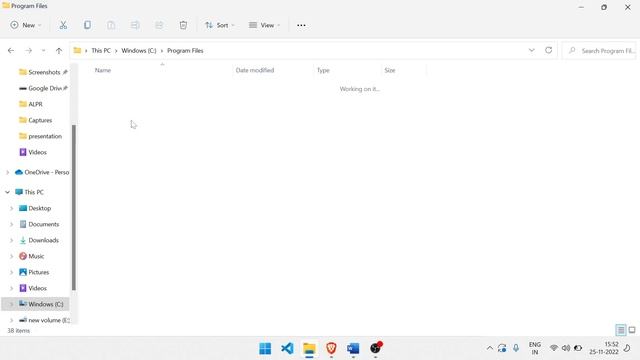Image resolution: width=640 pixels, height=360 pixels.
Task: Sort by the Size column header
Action: point(390,70)
